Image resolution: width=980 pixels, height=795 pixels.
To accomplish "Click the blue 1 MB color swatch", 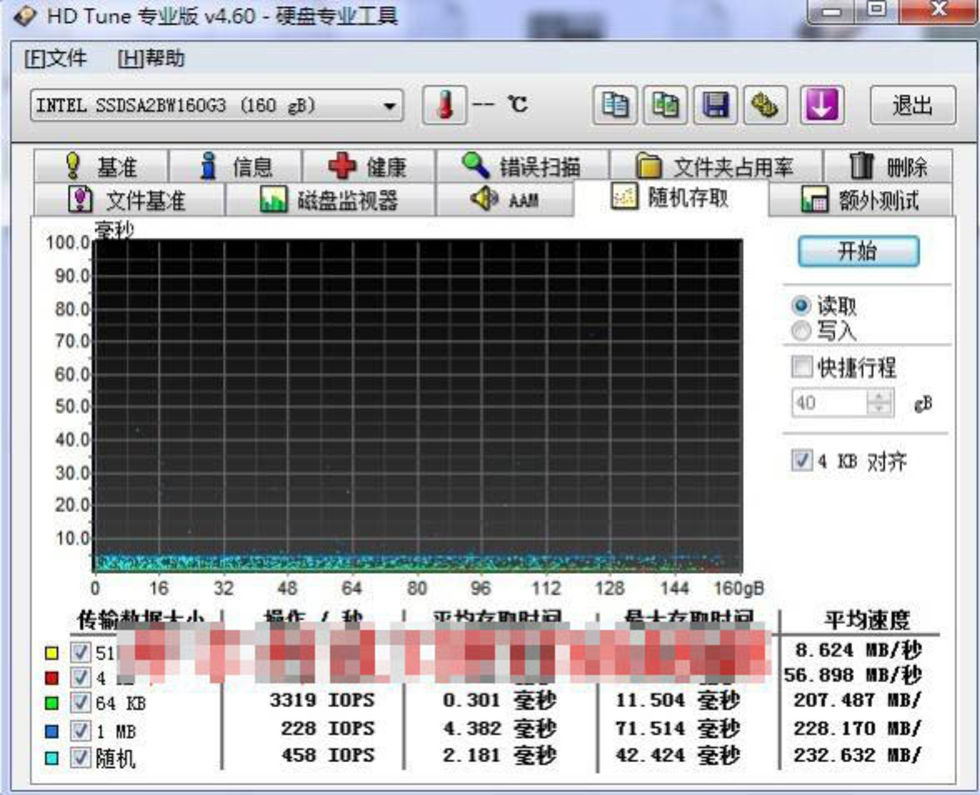I will pos(53,732).
